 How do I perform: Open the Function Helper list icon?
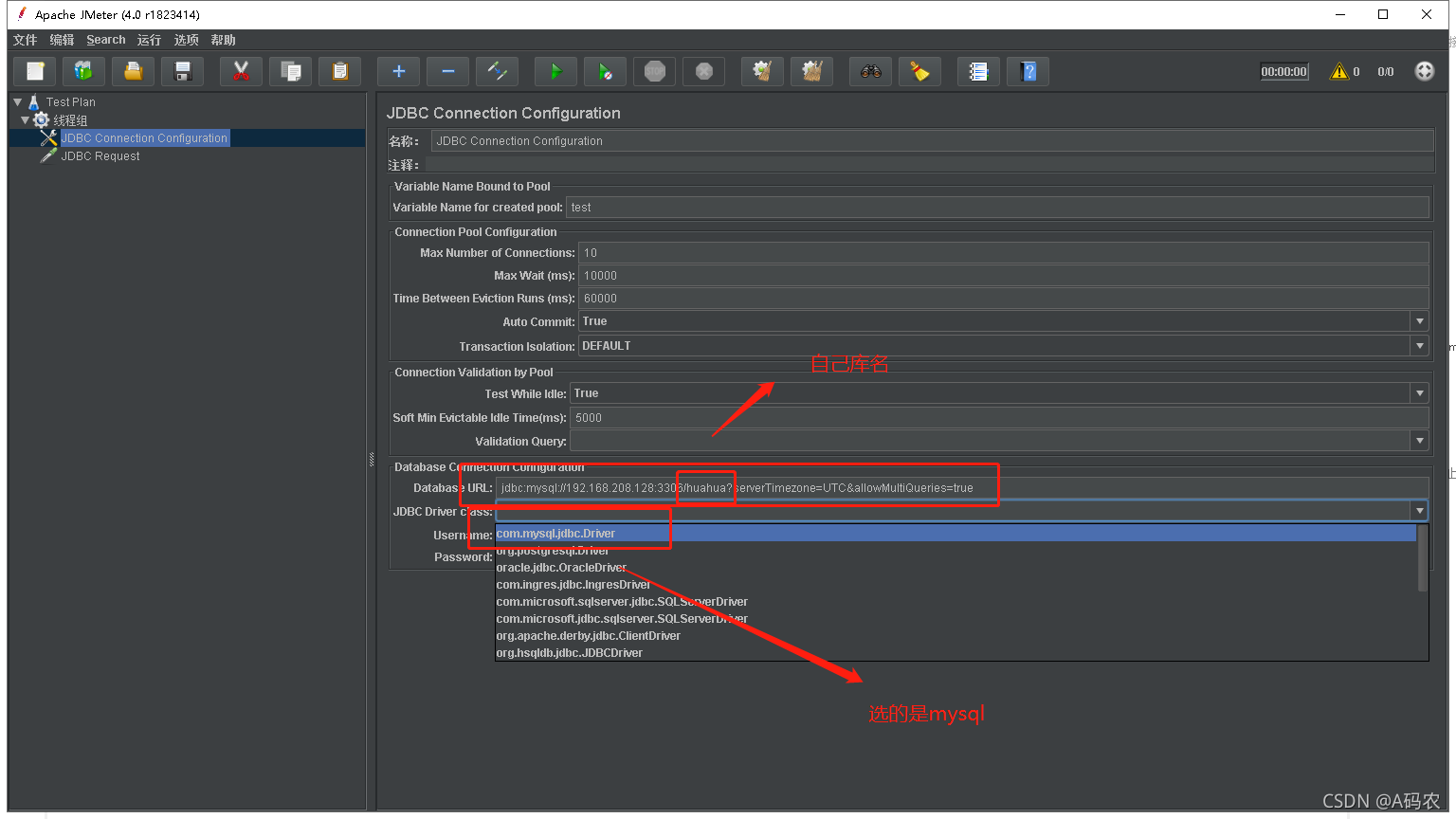coord(979,71)
